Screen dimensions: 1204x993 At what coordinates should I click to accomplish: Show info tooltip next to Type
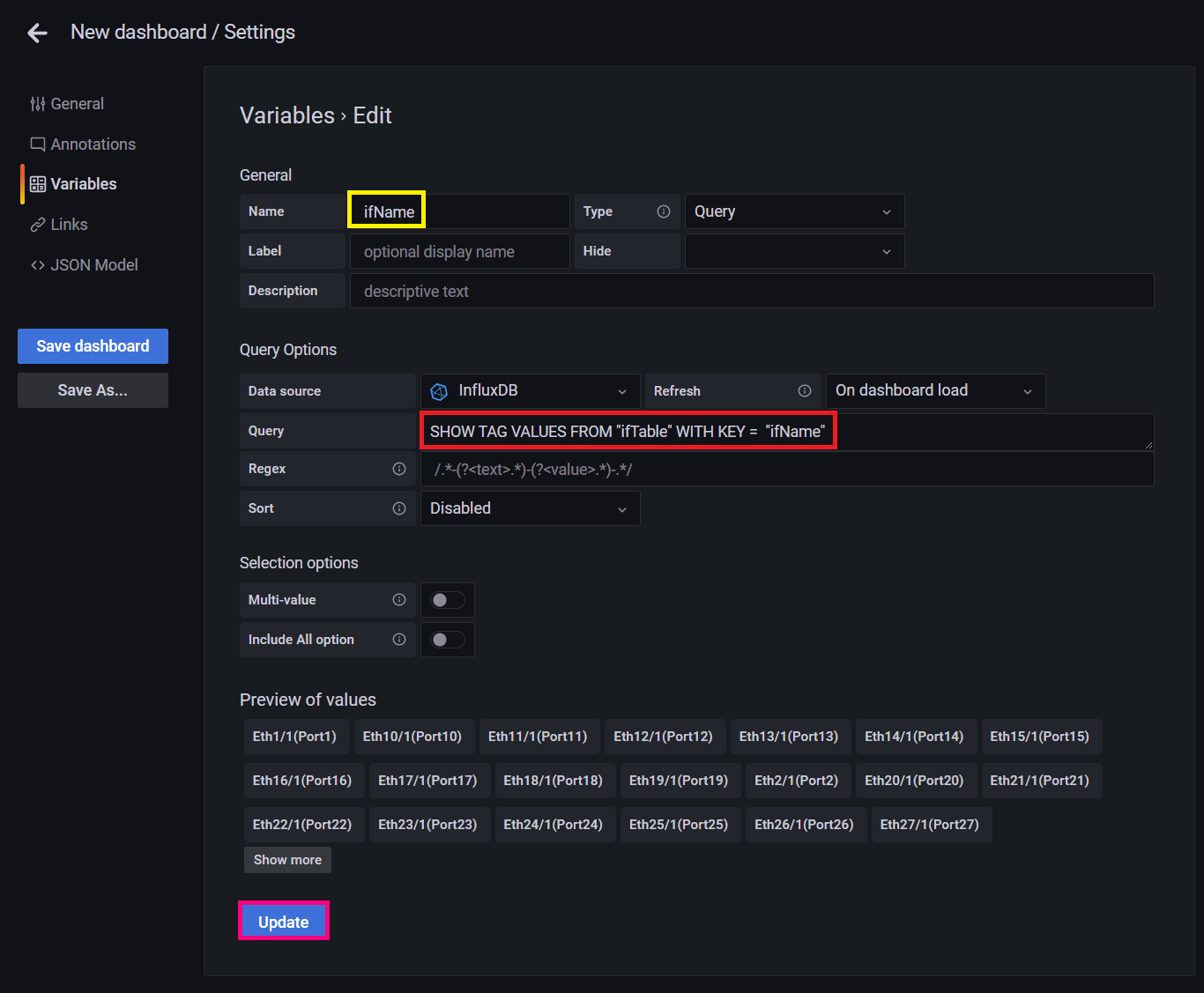(664, 211)
